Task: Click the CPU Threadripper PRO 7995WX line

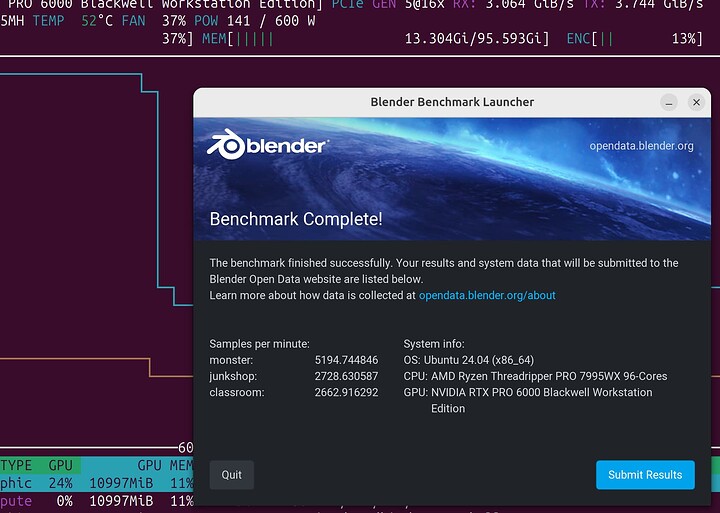Action: point(535,376)
